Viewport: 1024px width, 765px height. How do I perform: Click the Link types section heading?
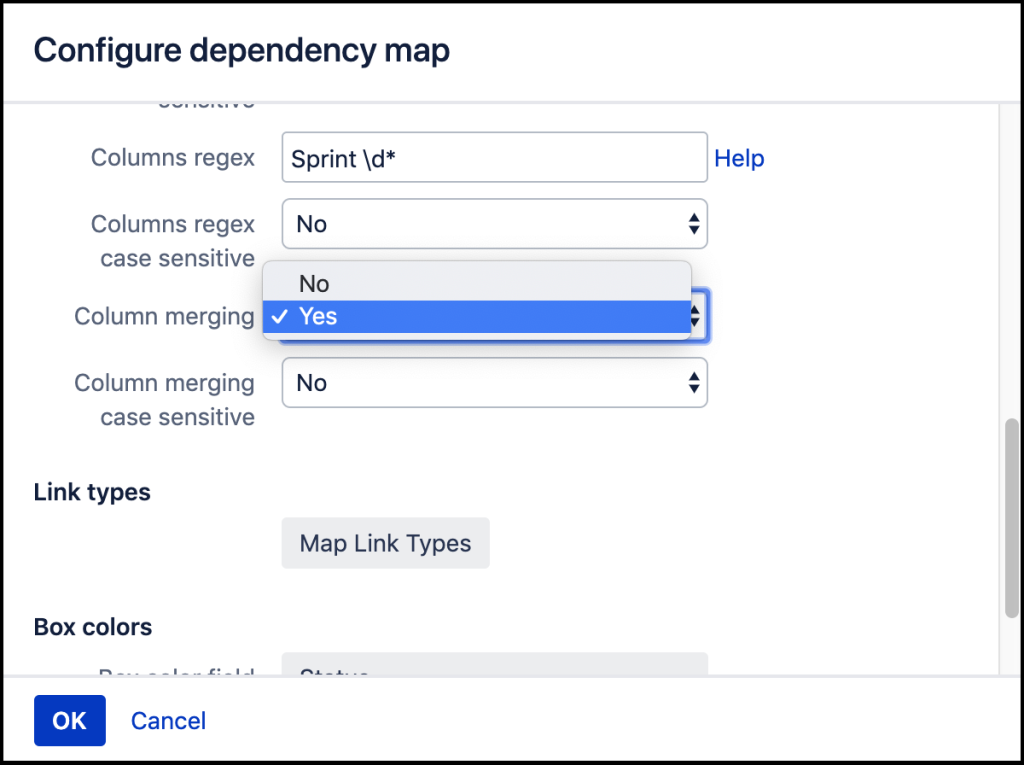[92, 492]
